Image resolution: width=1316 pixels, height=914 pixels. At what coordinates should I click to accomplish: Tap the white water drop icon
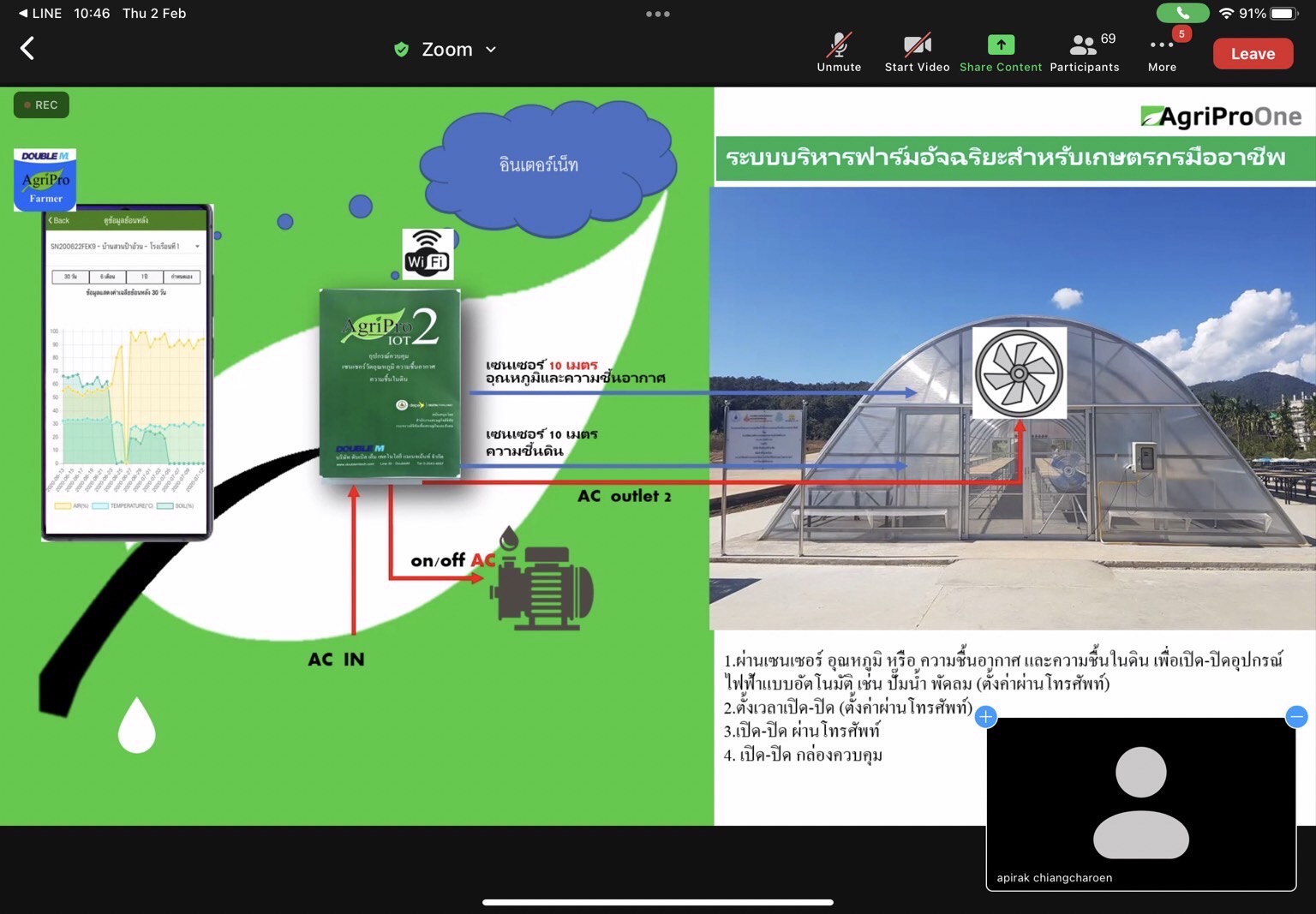click(x=136, y=725)
